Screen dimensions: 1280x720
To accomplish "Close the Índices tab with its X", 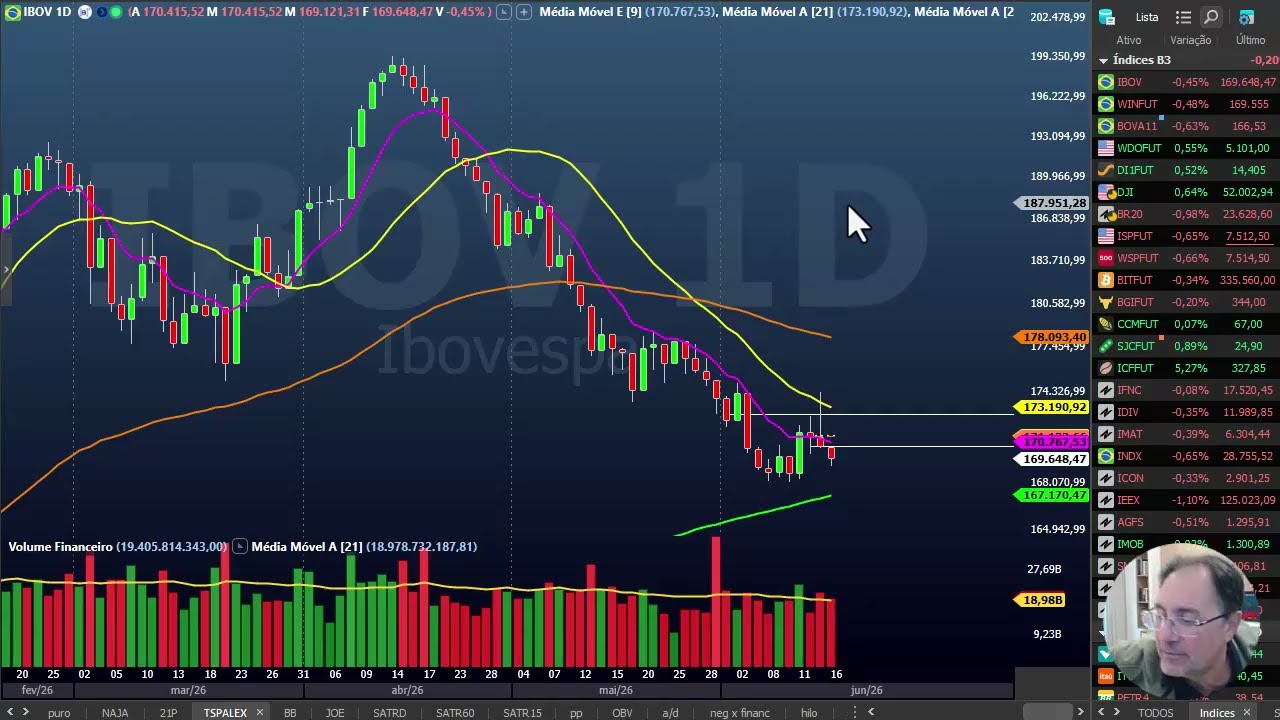I will [1247, 713].
